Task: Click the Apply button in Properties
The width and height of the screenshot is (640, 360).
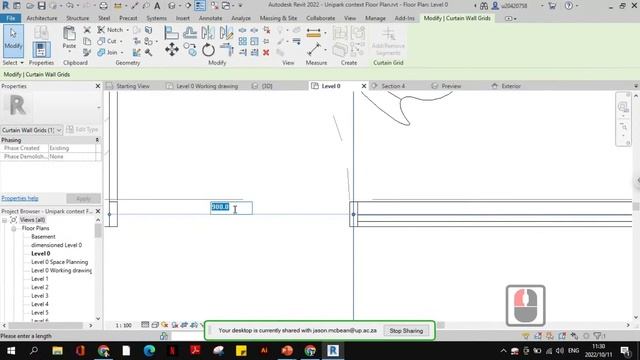Action: point(83,199)
